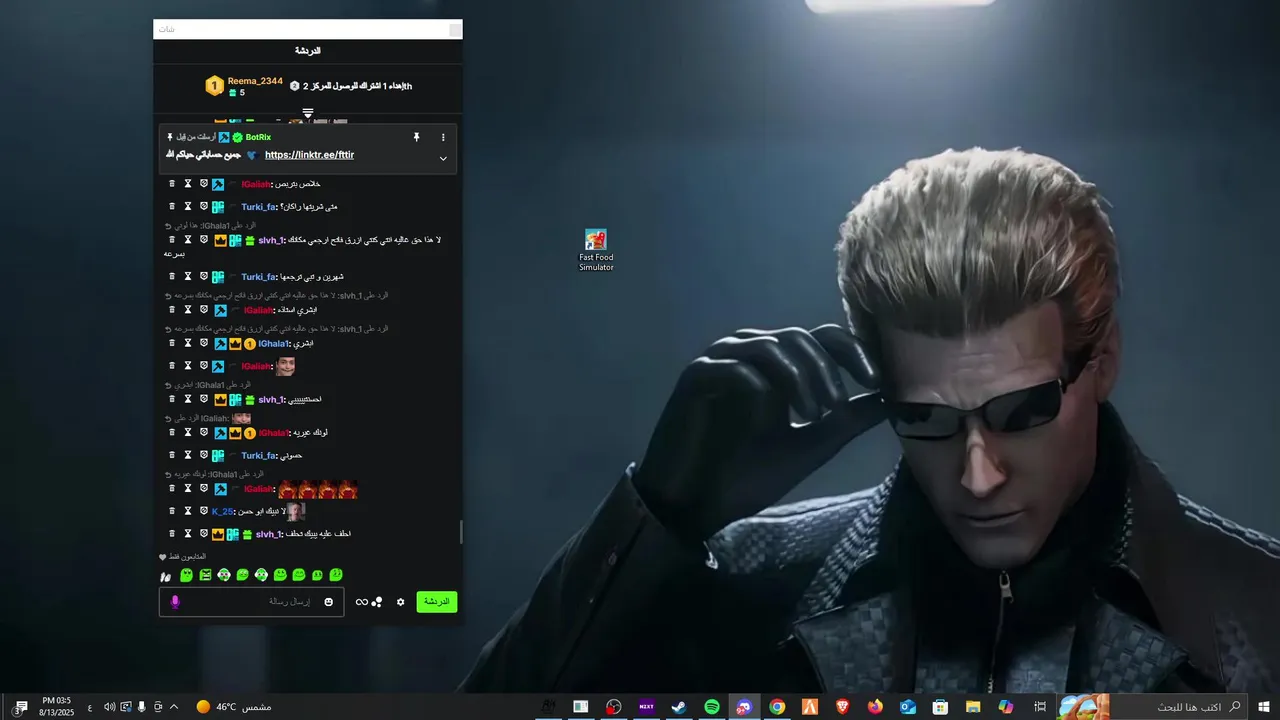Viewport: 1280px width, 720px height.
Task: Delete K_25's message with trash icon
Action: 172,511
